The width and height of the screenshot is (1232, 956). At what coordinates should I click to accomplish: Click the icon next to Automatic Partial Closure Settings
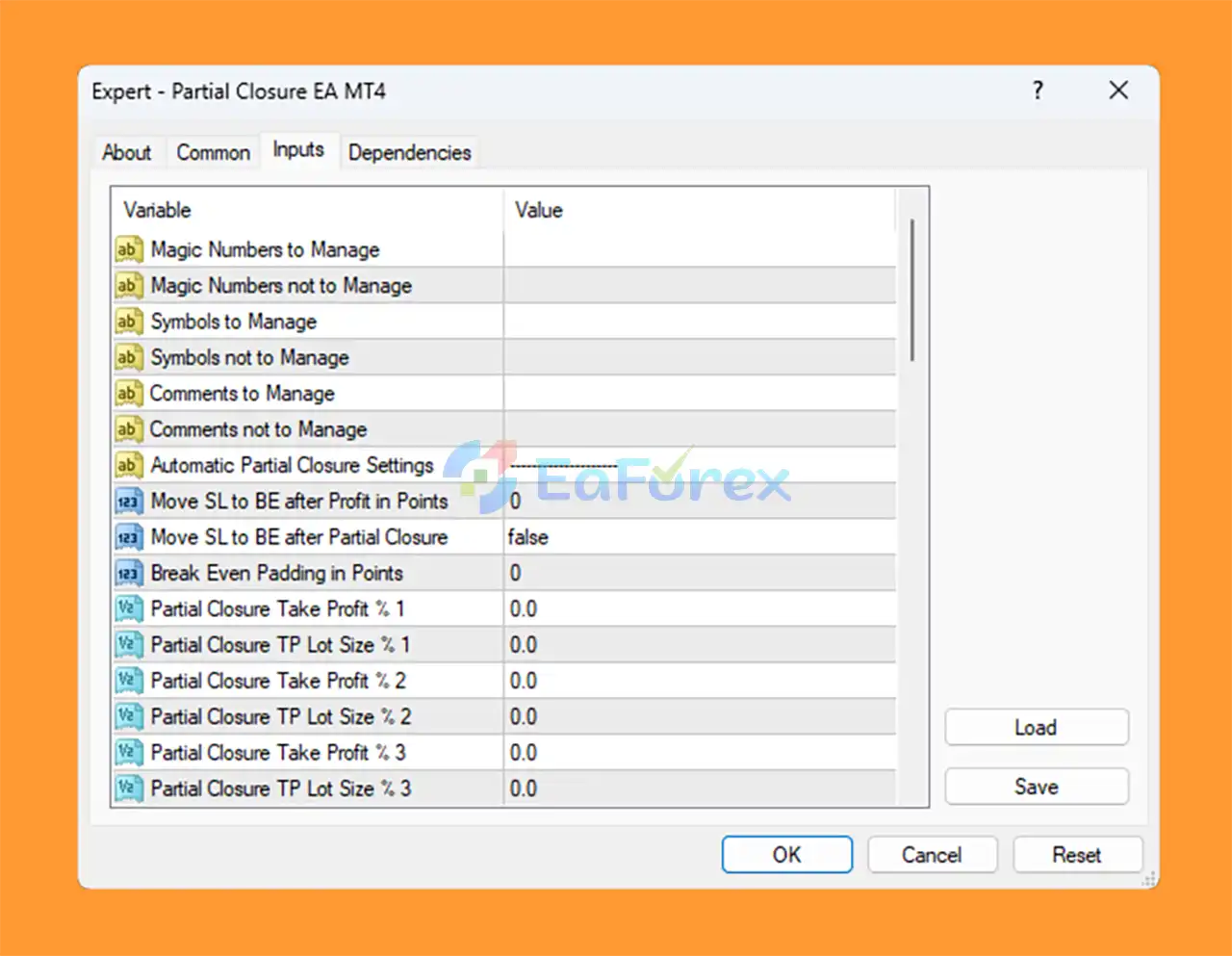click(x=127, y=466)
